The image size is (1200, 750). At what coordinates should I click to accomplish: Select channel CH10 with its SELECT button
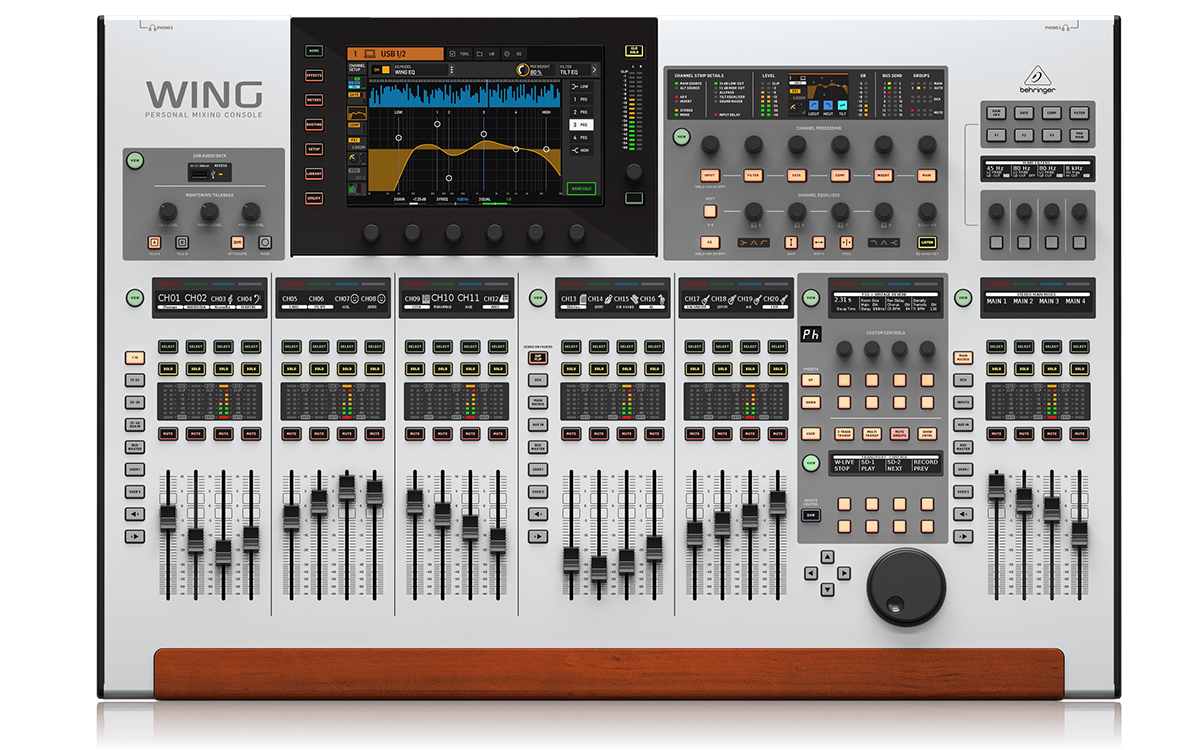(441, 347)
